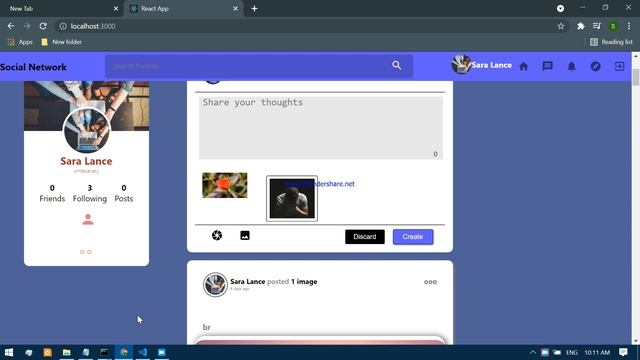The width and height of the screenshot is (640, 360).
Task: Click Sara Lance author name on post
Action: (x=247, y=281)
